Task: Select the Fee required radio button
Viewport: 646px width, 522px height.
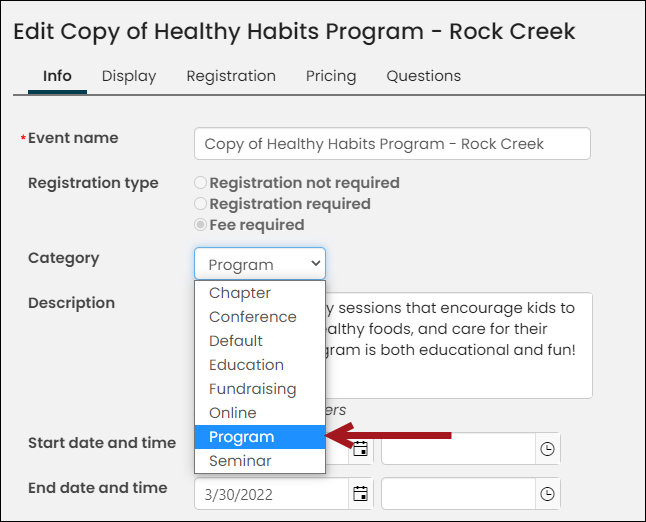Action: point(200,225)
